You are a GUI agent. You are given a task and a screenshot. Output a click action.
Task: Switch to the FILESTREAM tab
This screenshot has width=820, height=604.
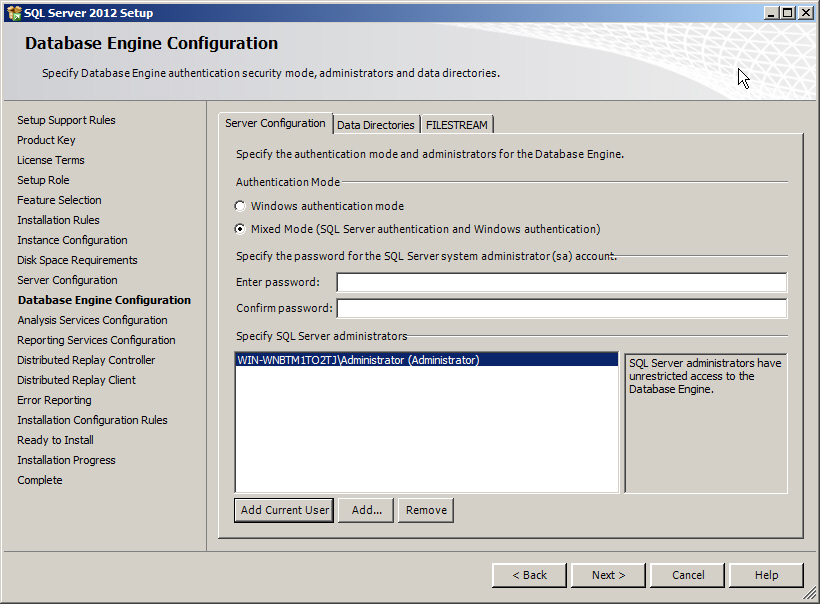[x=457, y=125]
